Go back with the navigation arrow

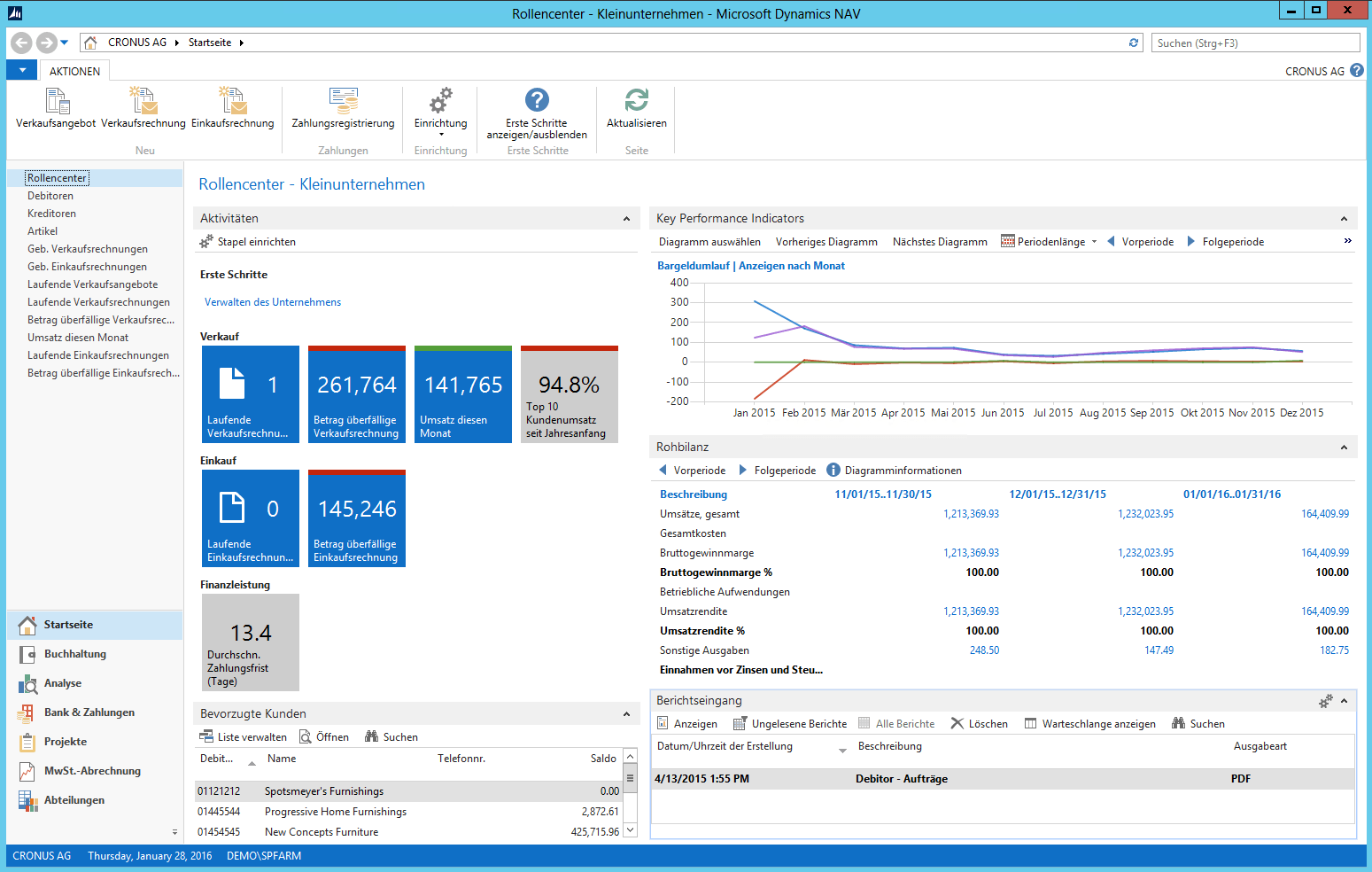tap(22, 43)
